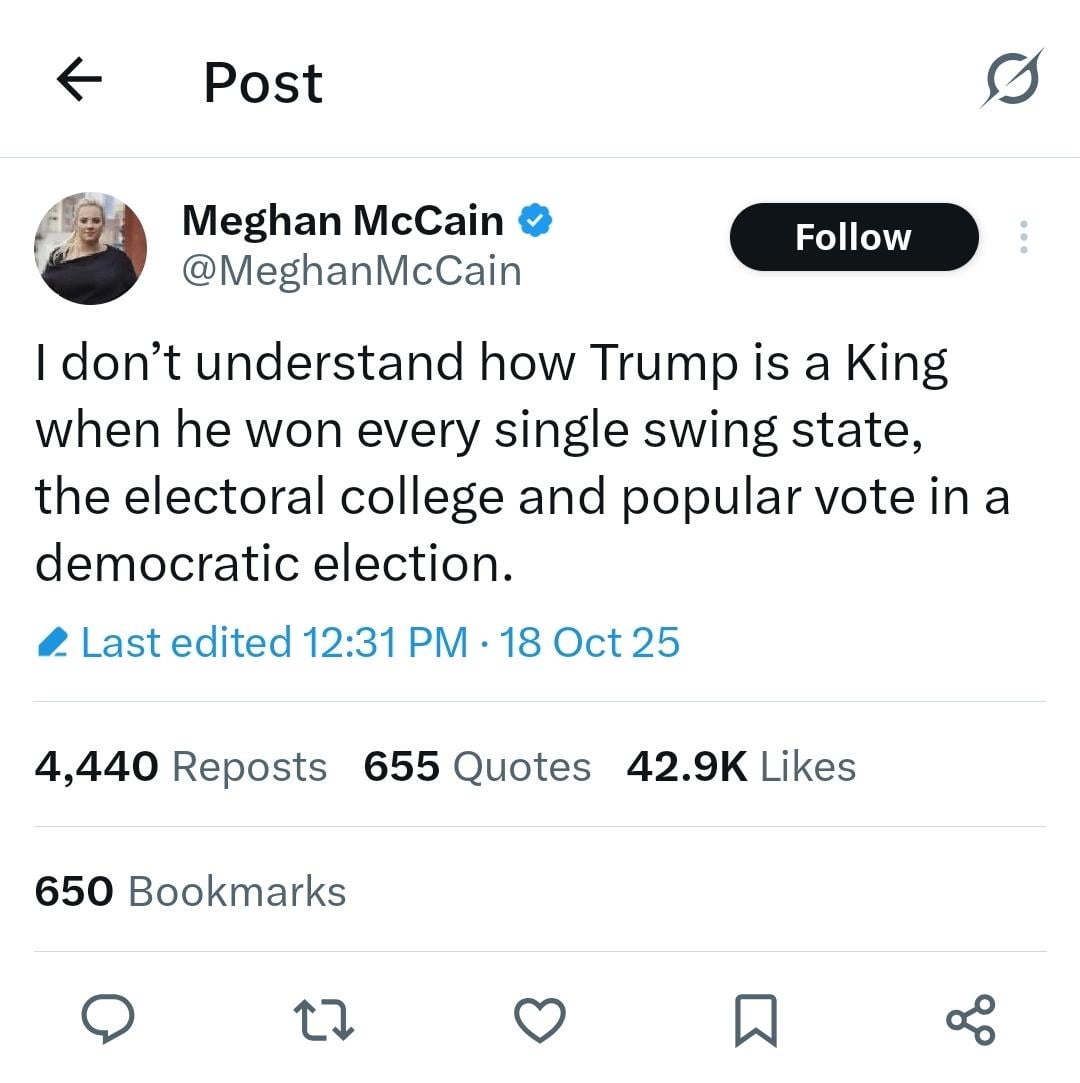Follow Meghan McCain

coord(853,237)
